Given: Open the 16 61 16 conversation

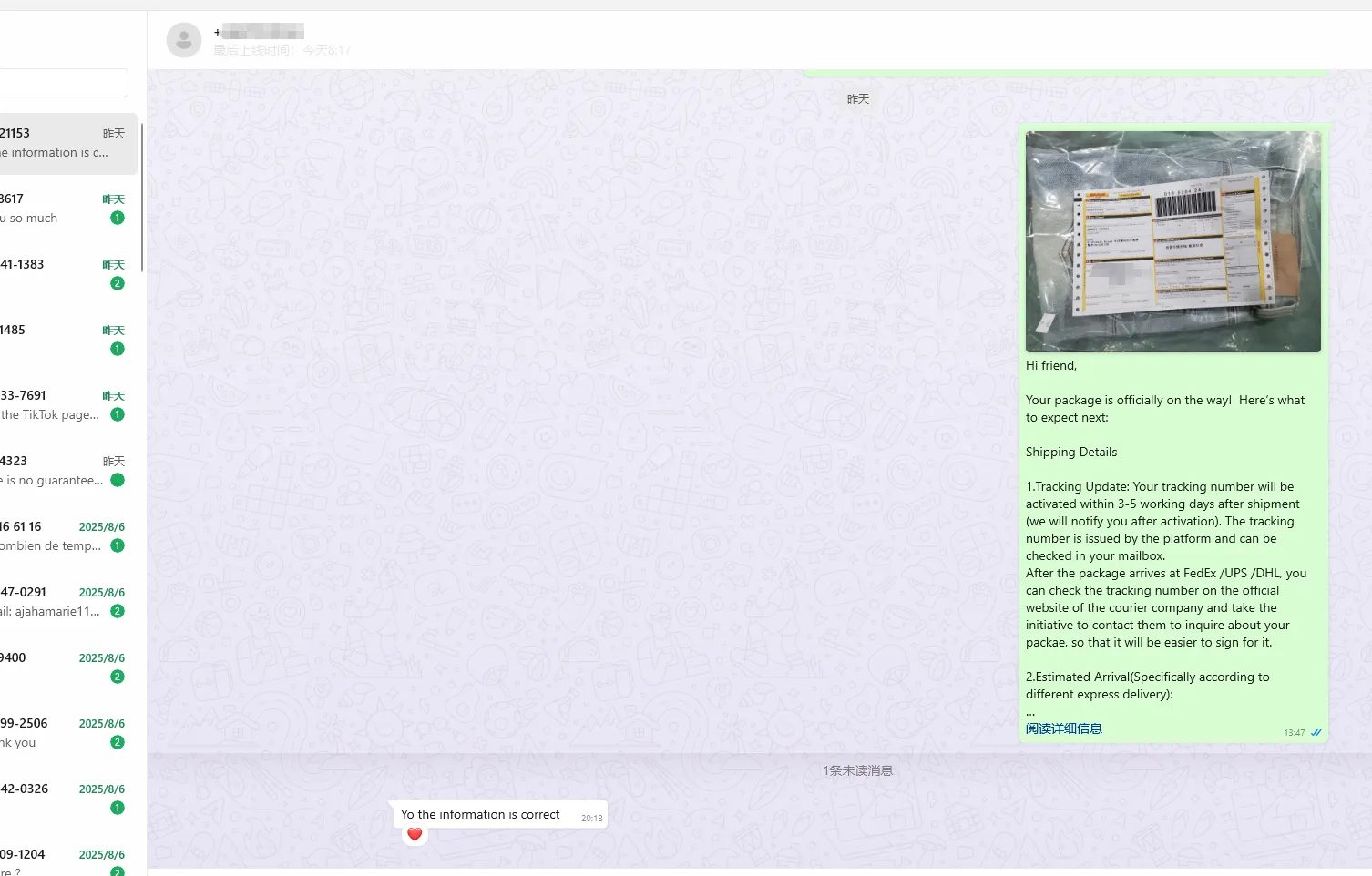Looking at the screenshot, I should [50, 535].
